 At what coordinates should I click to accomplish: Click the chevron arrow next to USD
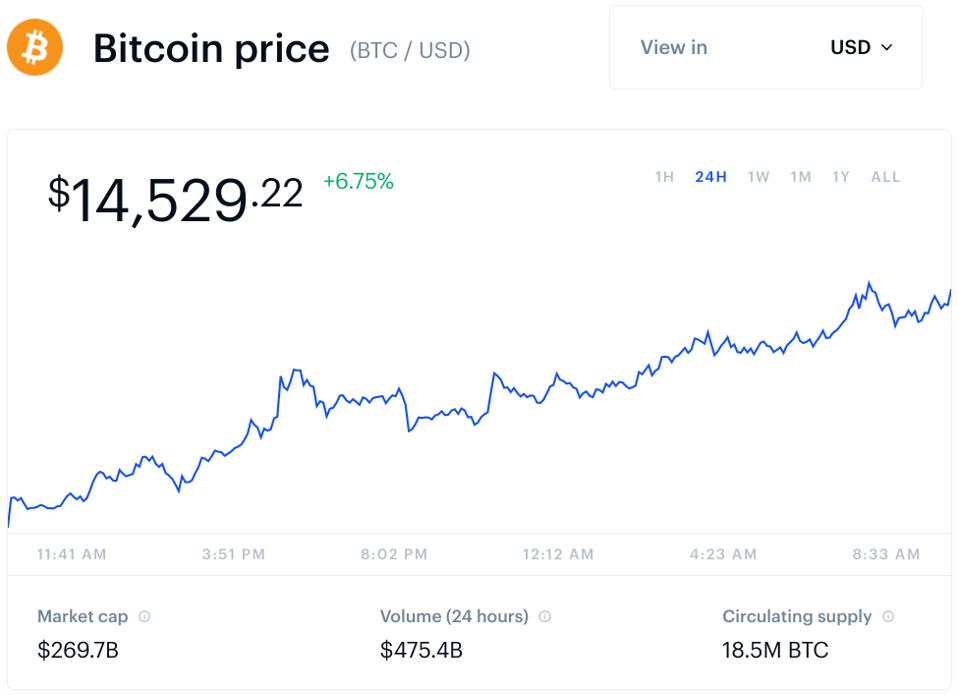click(886, 47)
